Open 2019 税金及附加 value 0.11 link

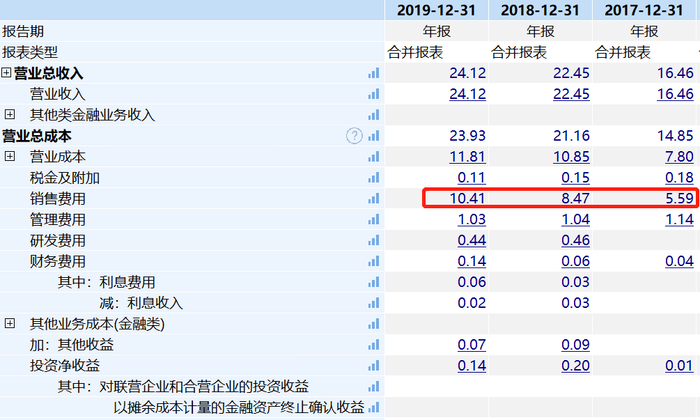point(471,178)
